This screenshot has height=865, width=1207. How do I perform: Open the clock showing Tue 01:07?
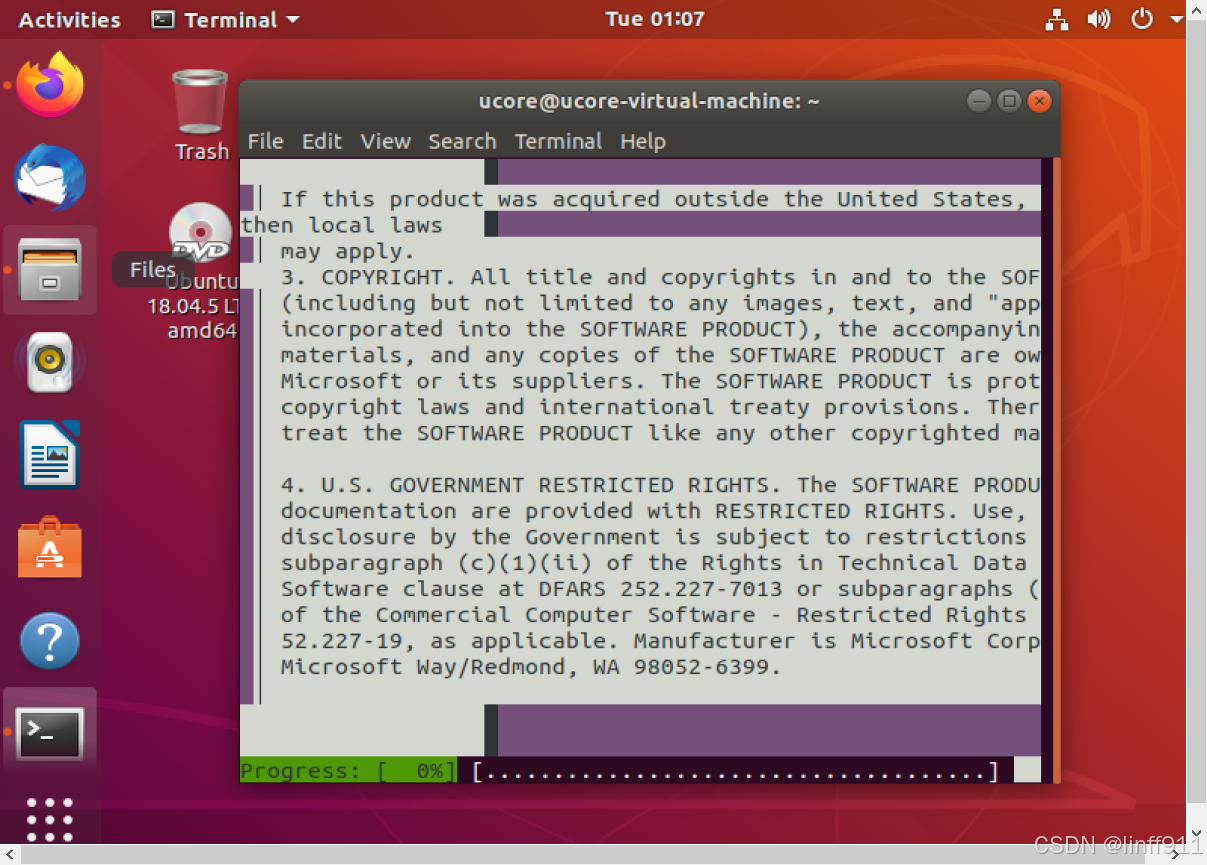tap(655, 19)
